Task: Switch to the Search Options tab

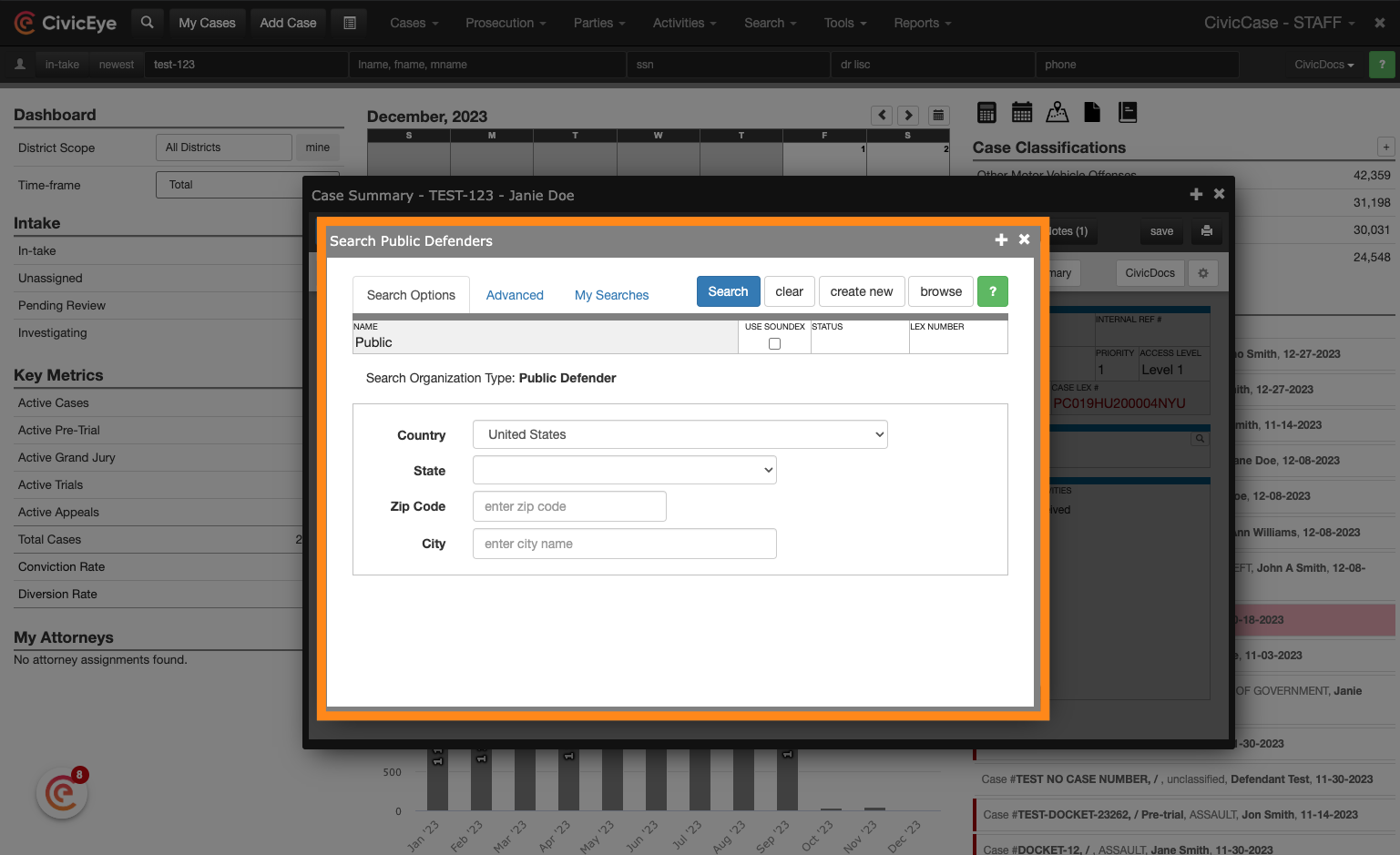Action: point(411,295)
